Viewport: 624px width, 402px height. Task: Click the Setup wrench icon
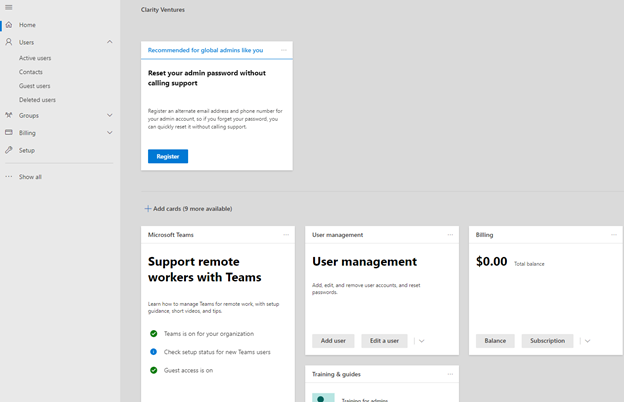click(8, 150)
